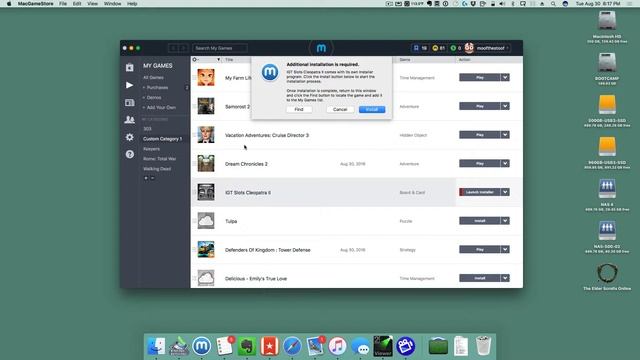Open the settings gear in sidebar

click(129, 137)
